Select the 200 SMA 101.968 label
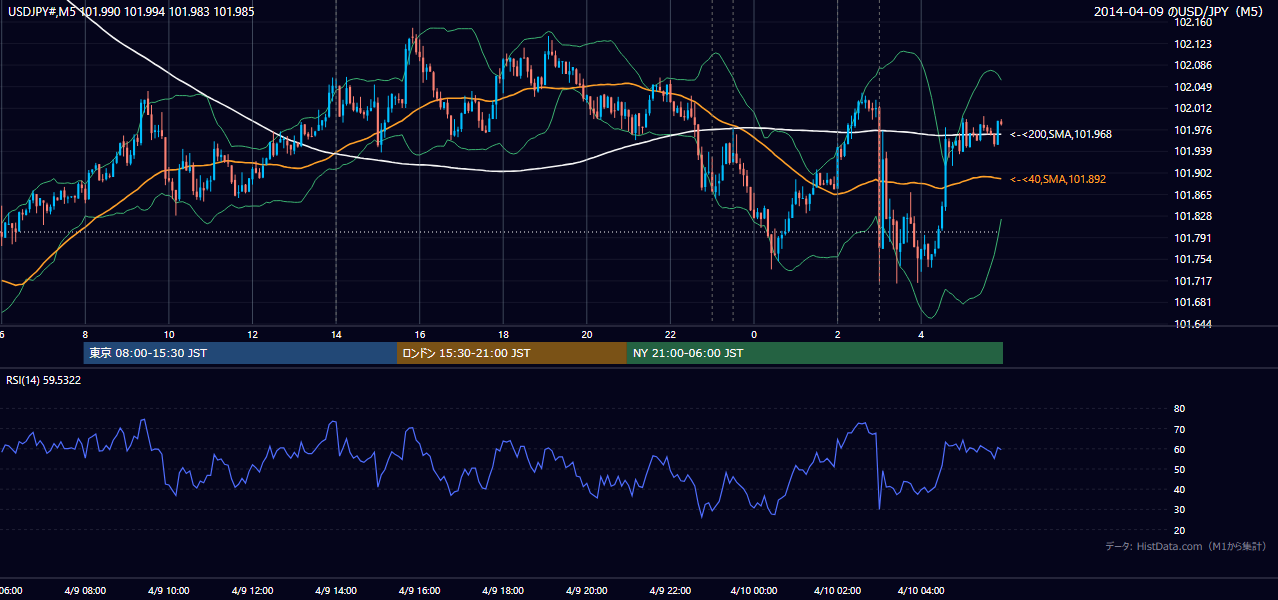 click(1061, 134)
